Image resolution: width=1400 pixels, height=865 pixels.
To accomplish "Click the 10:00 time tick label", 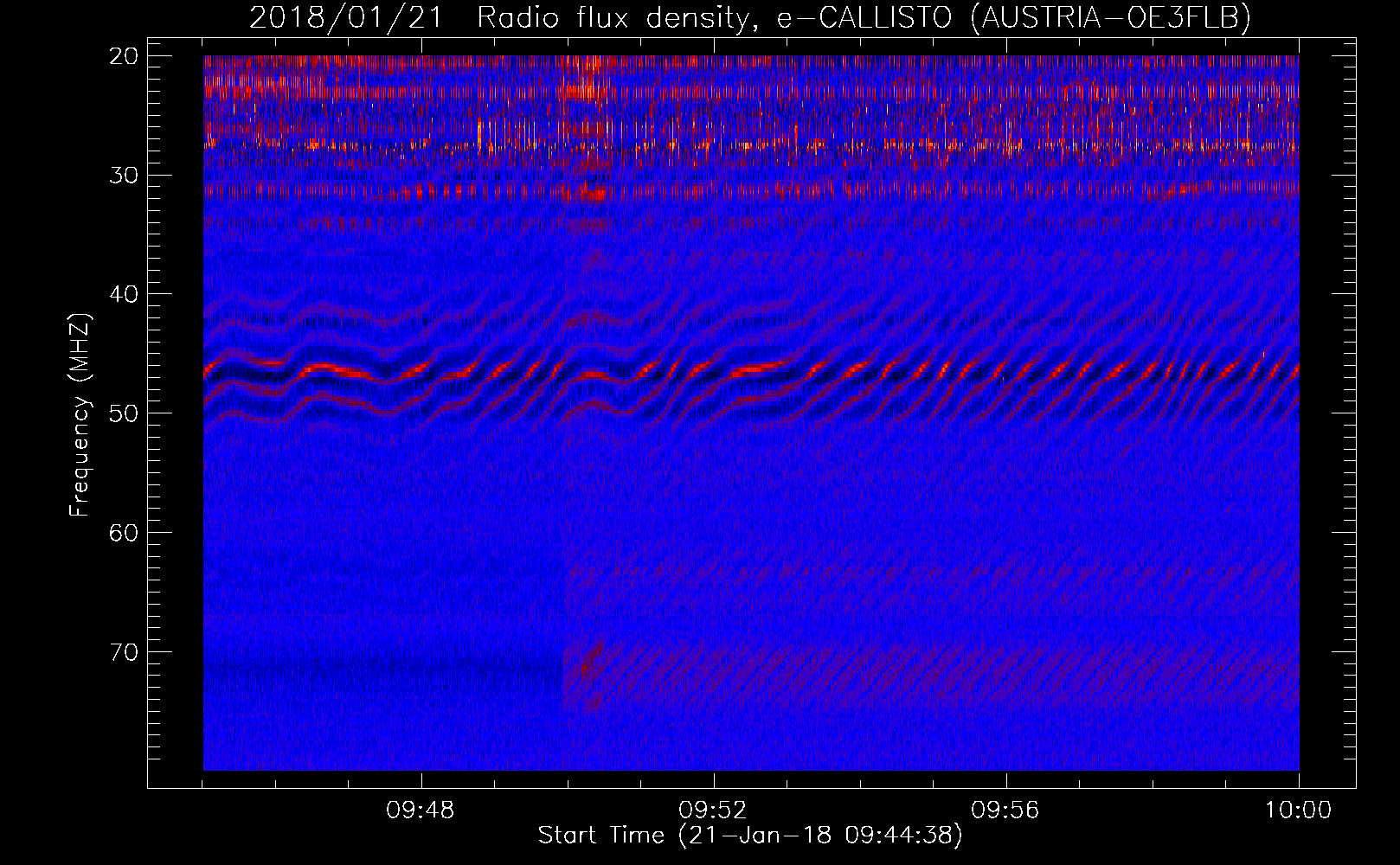I will pyautogui.click(x=1298, y=811).
